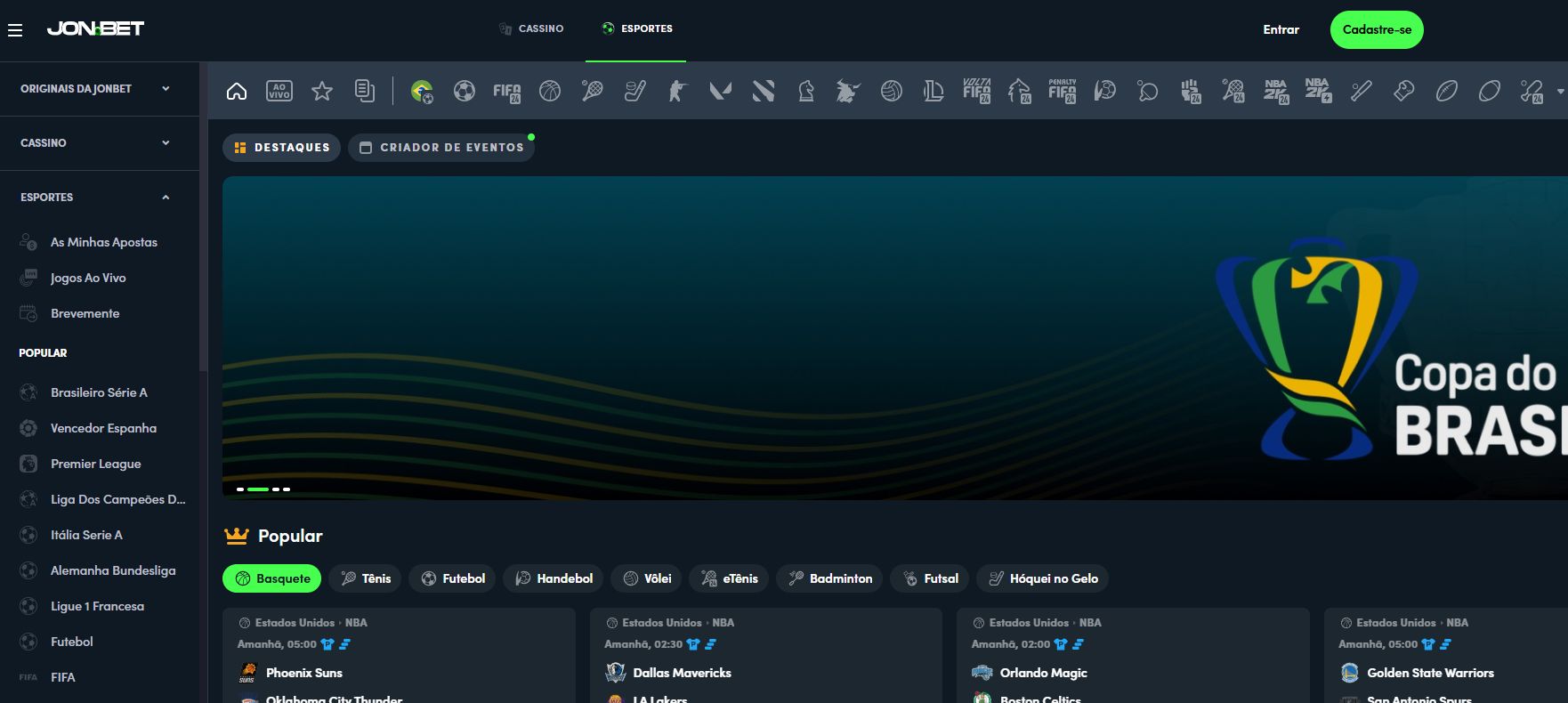The image size is (1568, 703).
Task: Select the fist eFighting 24 icon
Action: pos(1191,91)
